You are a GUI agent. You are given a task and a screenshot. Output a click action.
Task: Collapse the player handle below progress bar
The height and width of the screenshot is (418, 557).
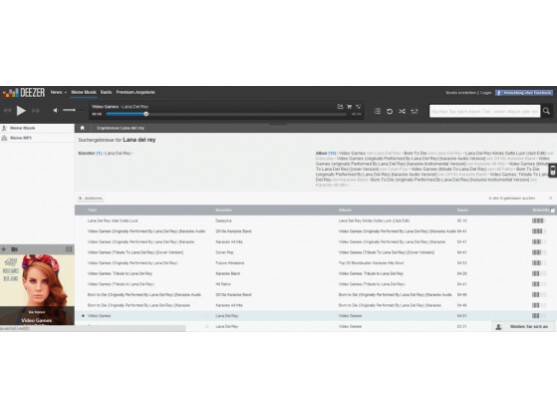(278, 124)
